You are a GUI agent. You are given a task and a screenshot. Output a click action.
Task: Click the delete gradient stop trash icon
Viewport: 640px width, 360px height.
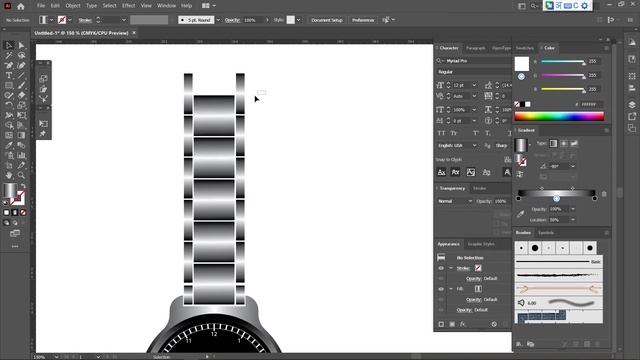point(604,194)
